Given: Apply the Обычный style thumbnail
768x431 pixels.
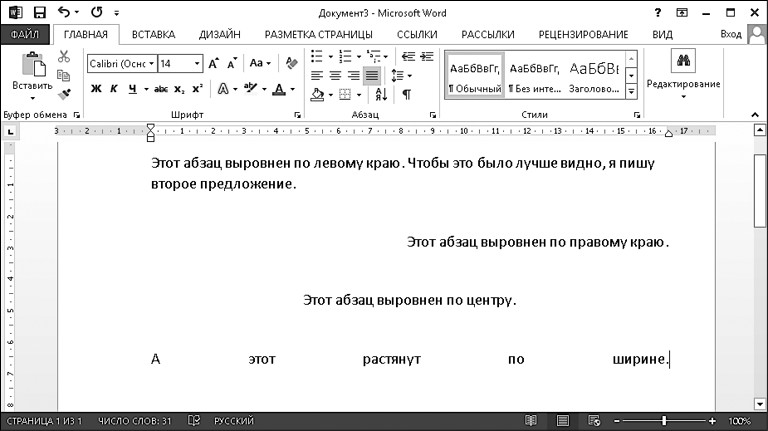Looking at the screenshot, I should click(473, 75).
